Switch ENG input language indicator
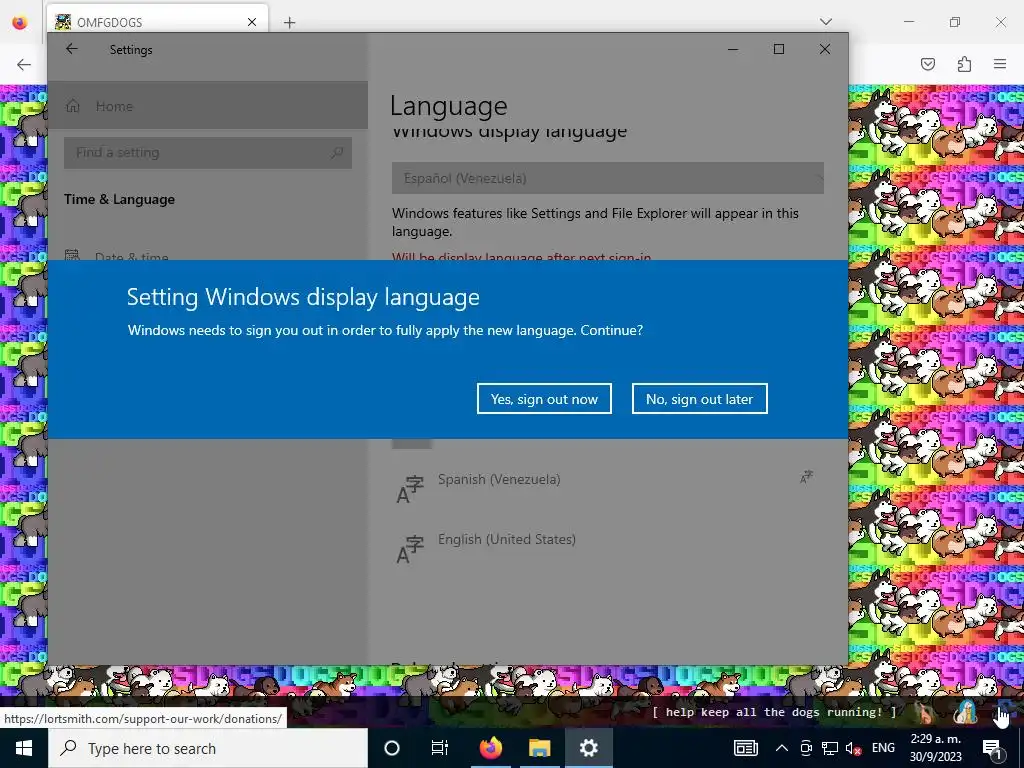 click(884, 748)
